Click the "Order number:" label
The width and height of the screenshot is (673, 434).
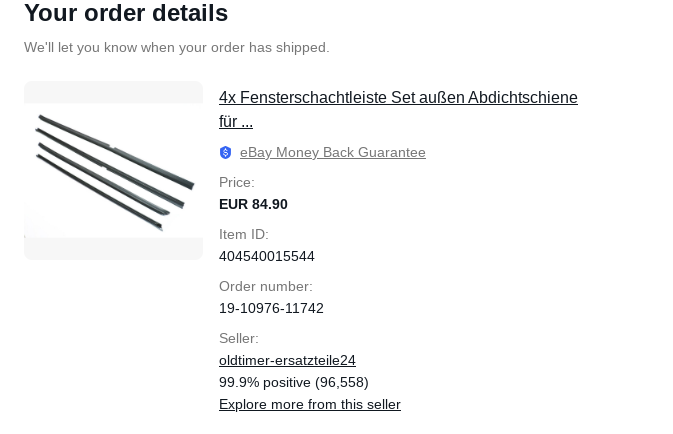coord(266,286)
